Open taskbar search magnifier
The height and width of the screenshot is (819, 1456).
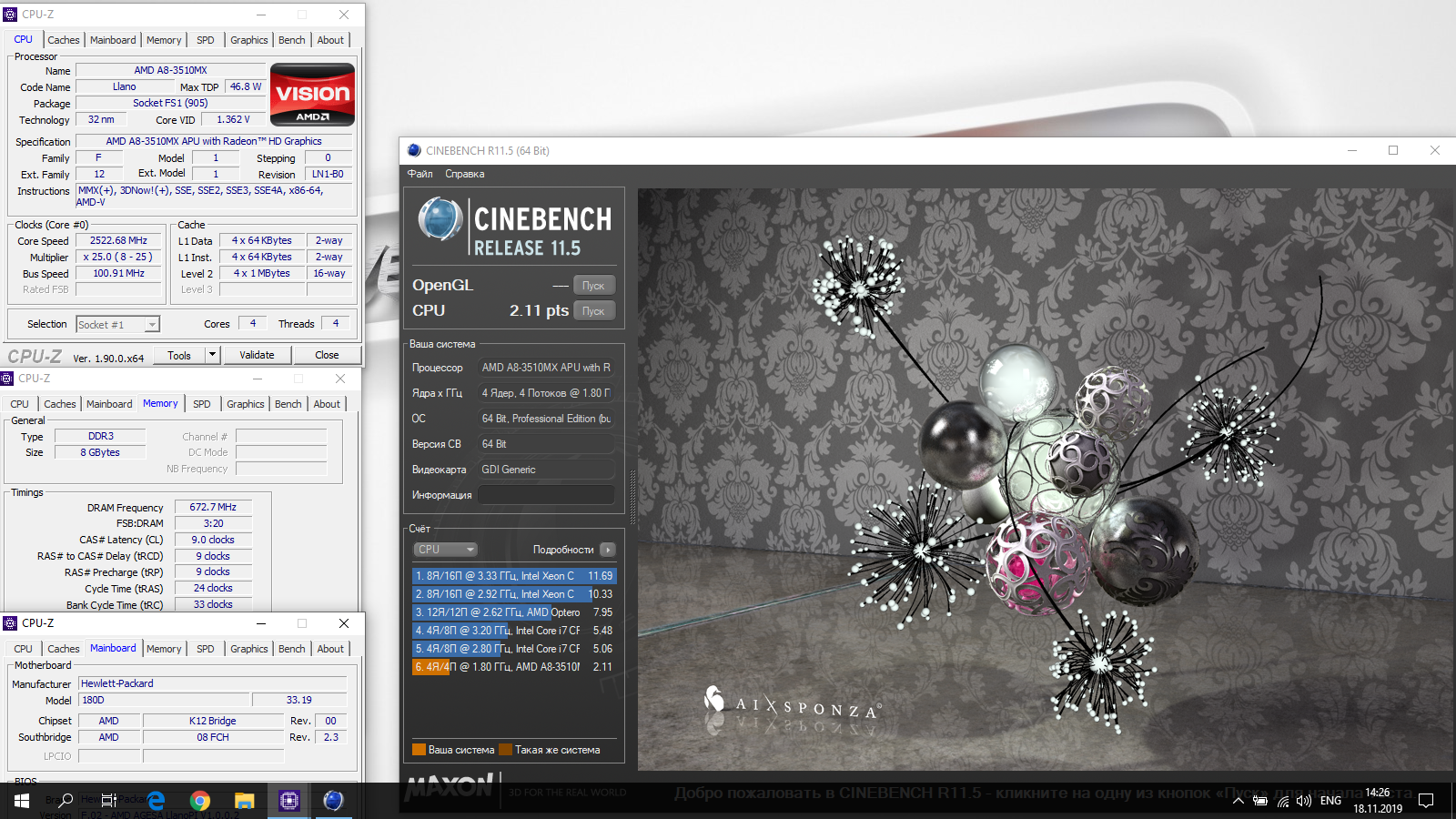pyautogui.click(x=66, y=801)
